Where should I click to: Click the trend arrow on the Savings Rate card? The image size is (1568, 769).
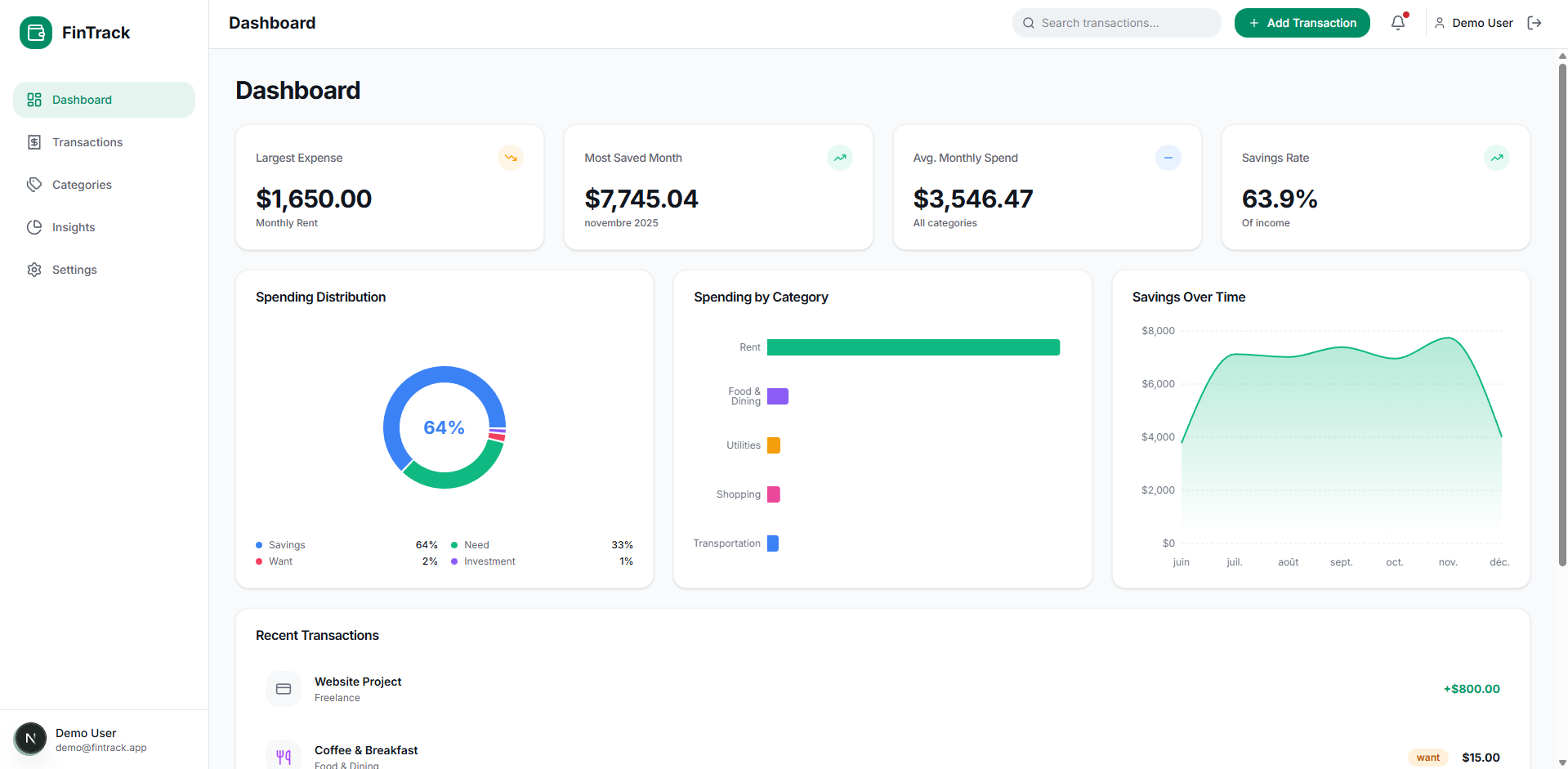point(1496,158)
